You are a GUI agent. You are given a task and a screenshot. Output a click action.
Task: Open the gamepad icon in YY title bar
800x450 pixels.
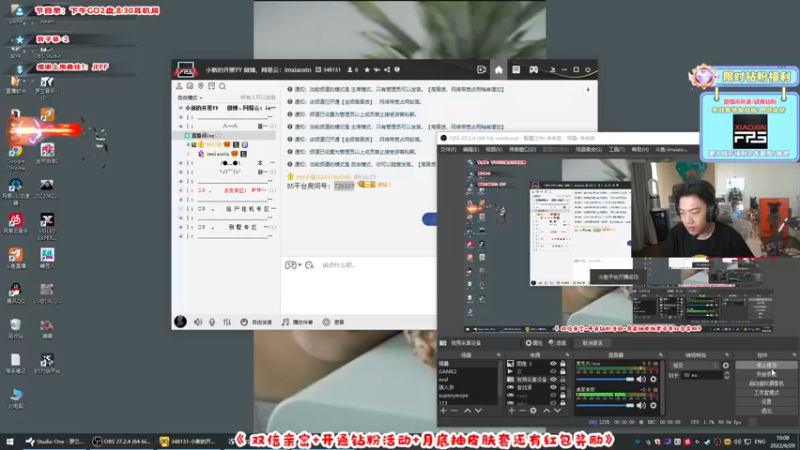click(533, 70)
